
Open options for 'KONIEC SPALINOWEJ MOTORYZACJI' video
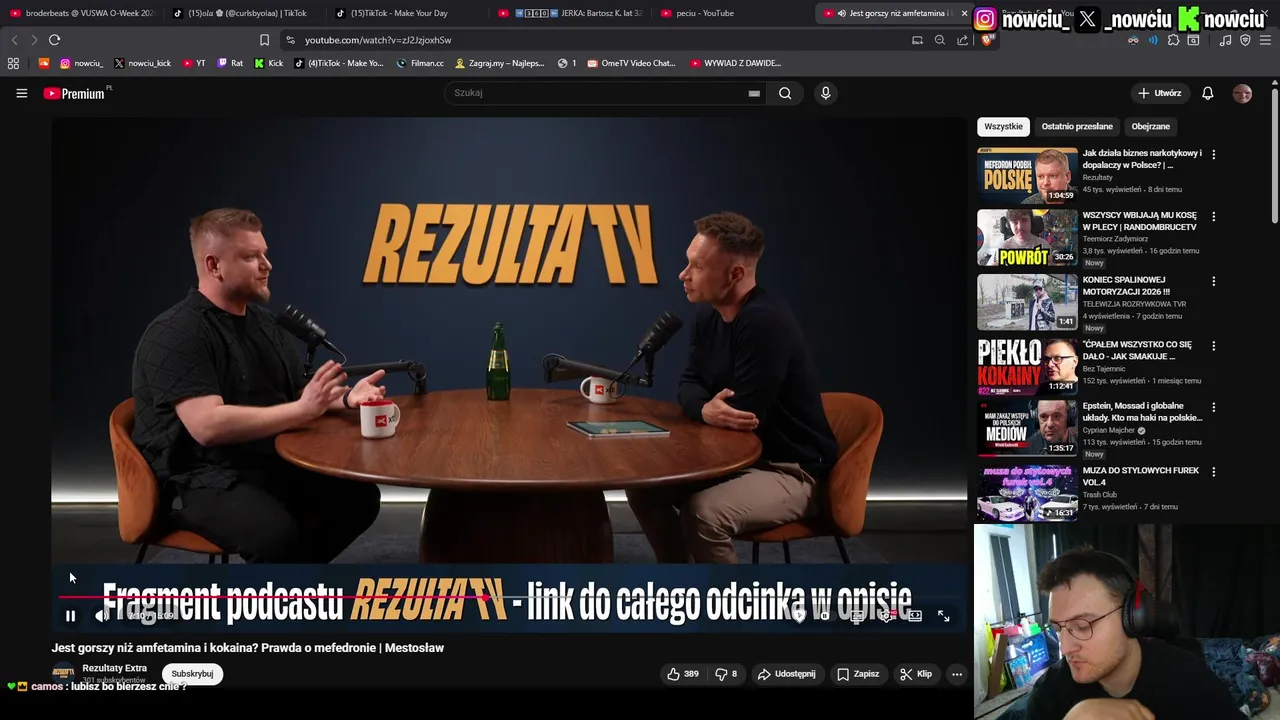tap(1213, 282)
